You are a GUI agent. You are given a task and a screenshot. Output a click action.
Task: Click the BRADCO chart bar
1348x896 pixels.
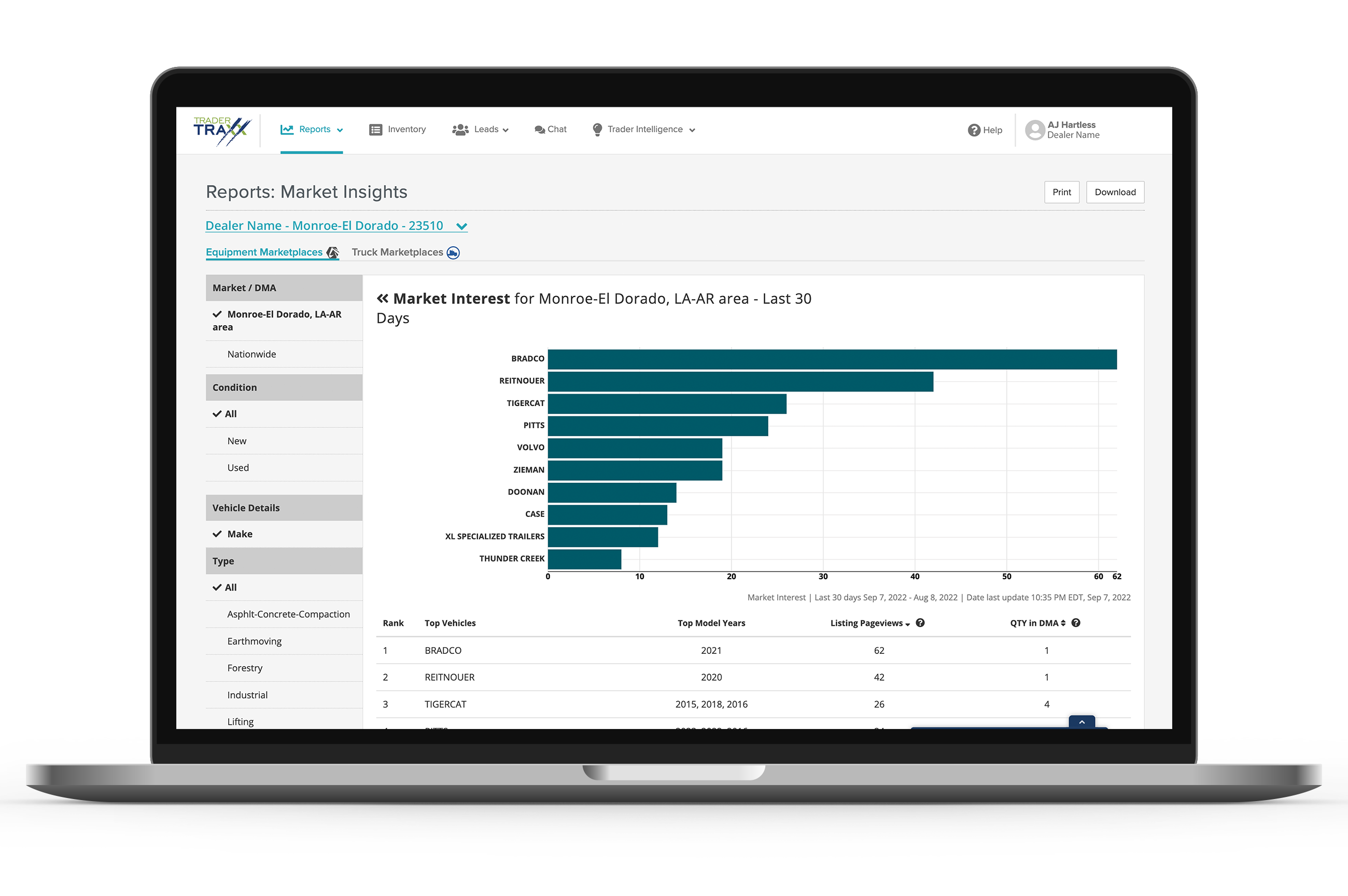[x=832, y=359]
